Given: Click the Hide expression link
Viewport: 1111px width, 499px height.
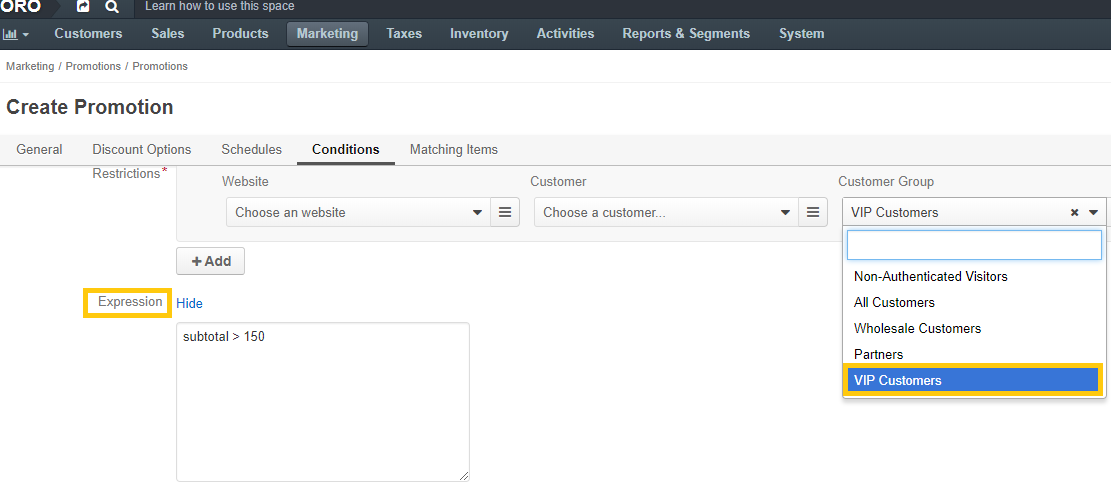Looking at the screenshot, I should [x=189, y=303].
